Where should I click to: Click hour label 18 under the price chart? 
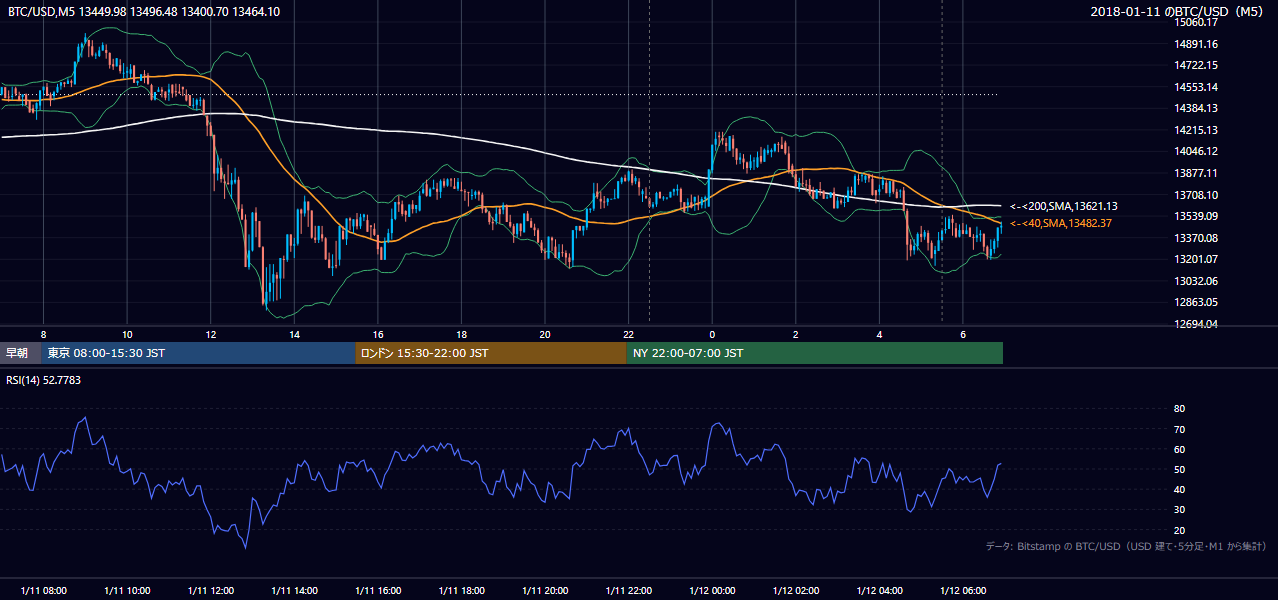point(461,334)
